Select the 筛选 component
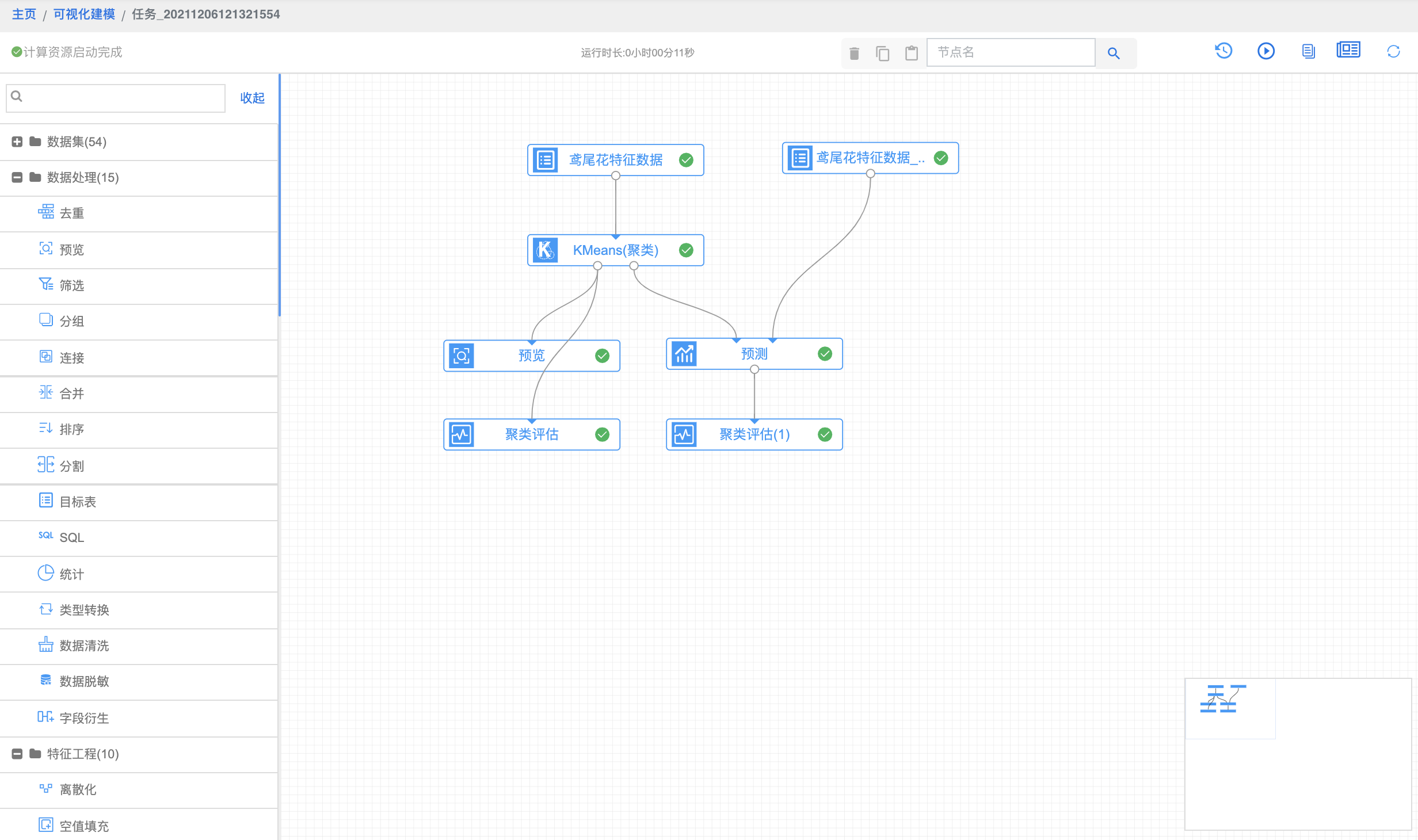 tap(139, 285)
